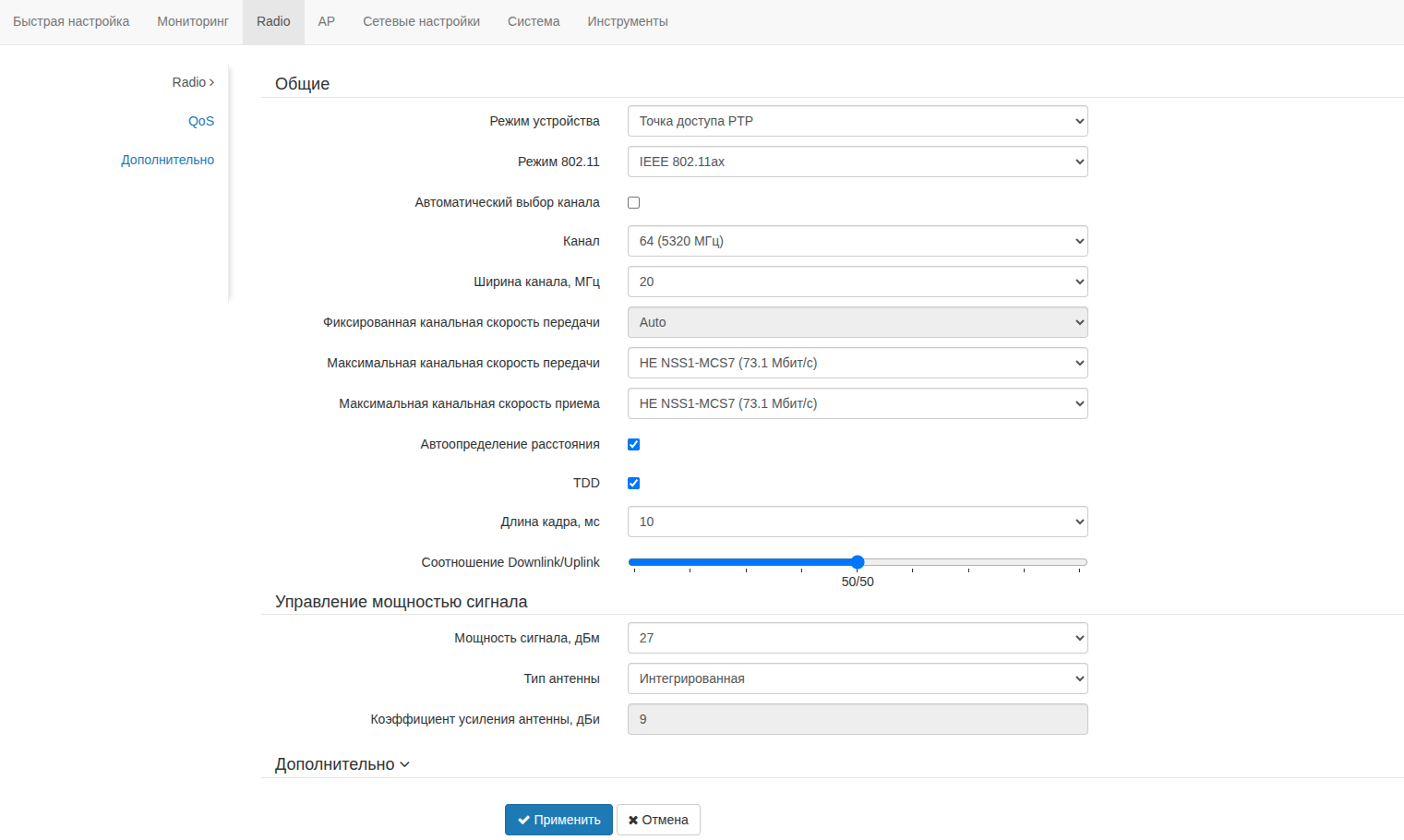Open the Сетевые настройки tab
This screenshot has width=1404, height=840.
pyautogui.click(x=421, y=22)
